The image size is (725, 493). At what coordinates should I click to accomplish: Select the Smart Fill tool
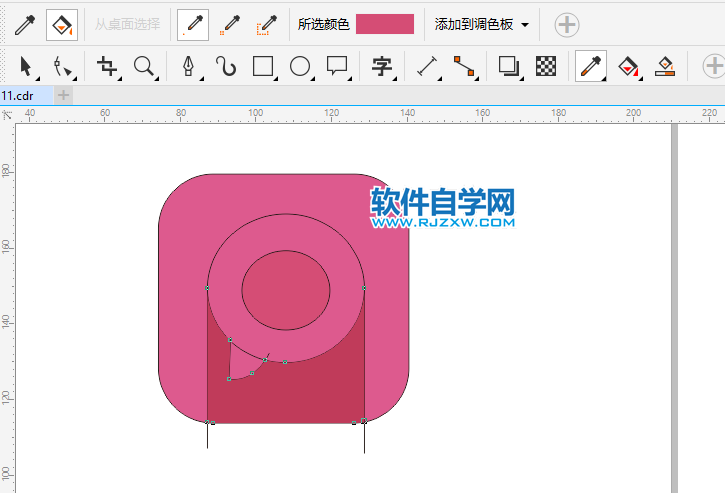pos(665,67)
